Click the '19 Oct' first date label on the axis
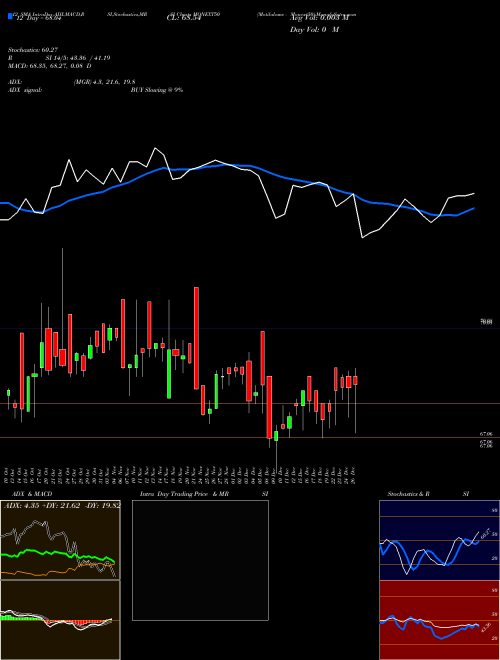500x660 pixels. click(8, 475)
